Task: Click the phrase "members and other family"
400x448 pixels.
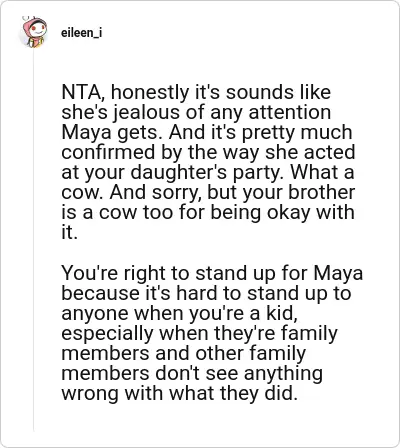Action: coord(184,354)
